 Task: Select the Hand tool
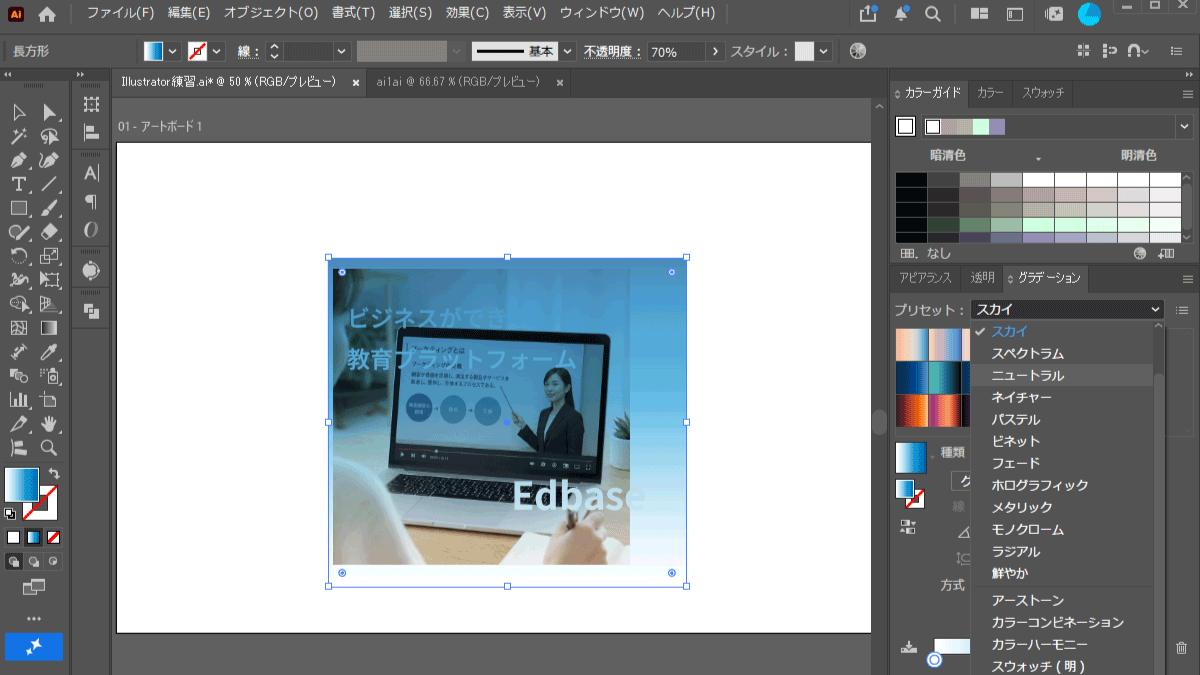(x=49, y=424)
